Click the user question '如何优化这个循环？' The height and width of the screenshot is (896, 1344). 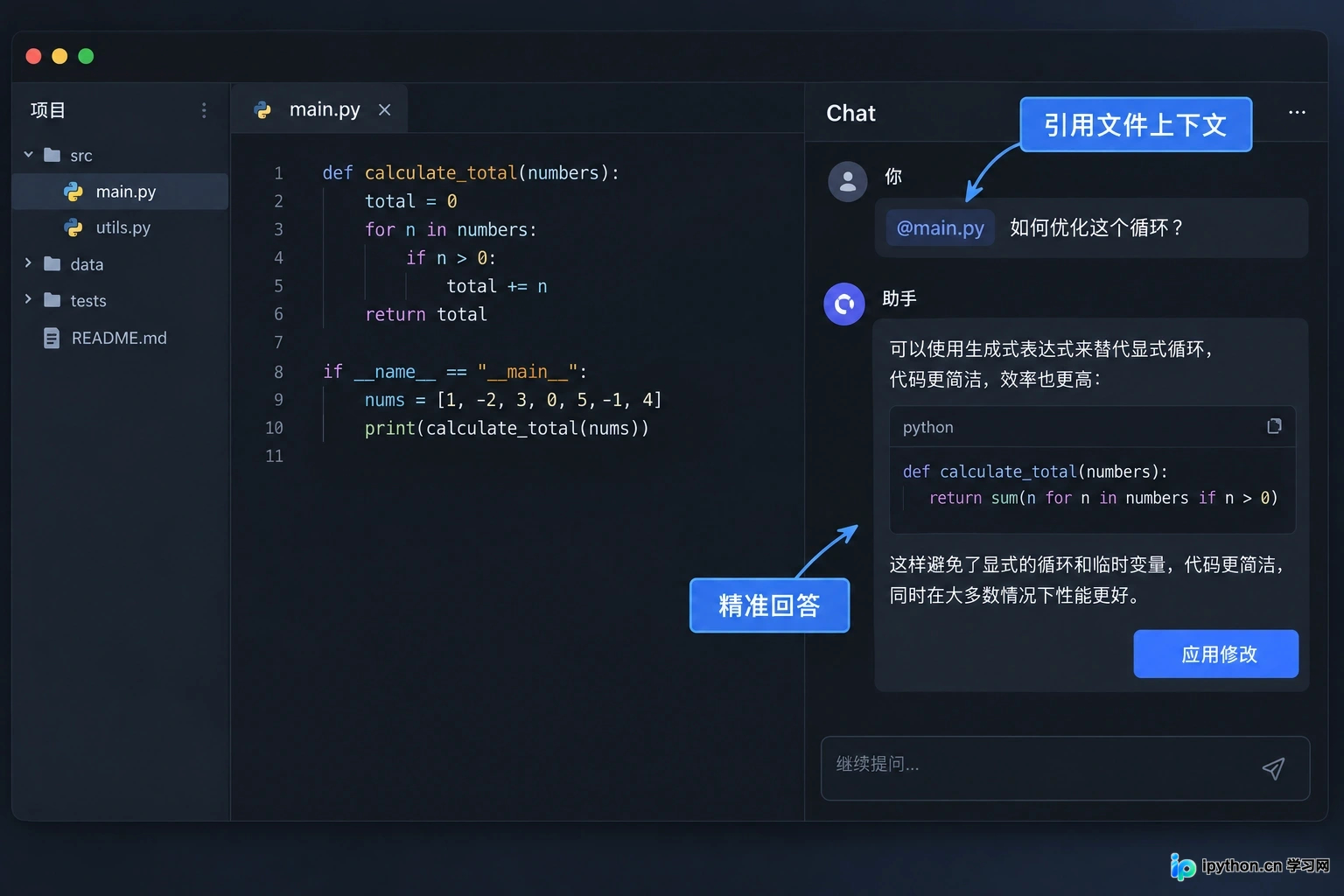click(1098, 228)
